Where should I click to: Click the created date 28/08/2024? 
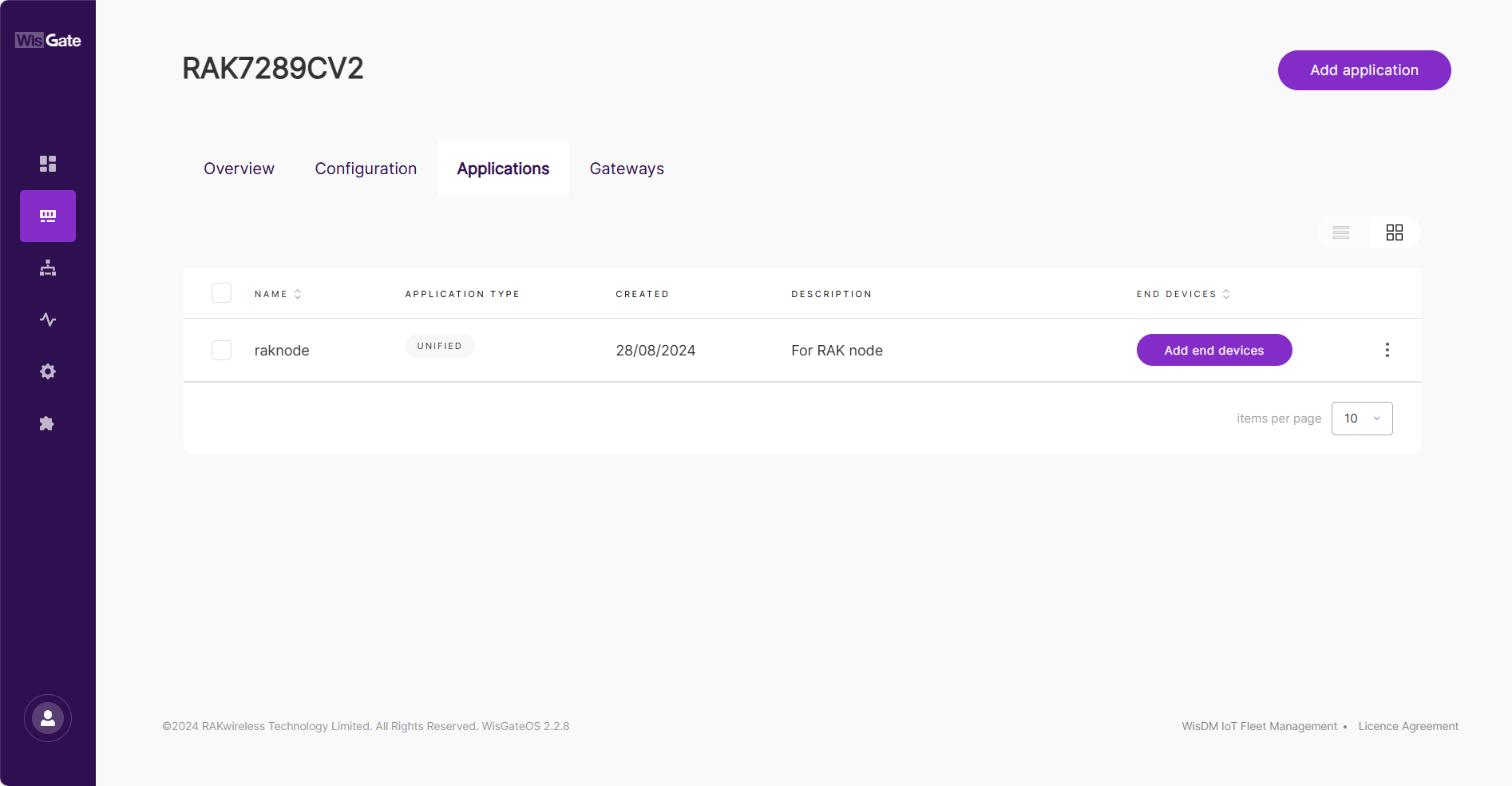pyautogui.click(x=655, y=351)
